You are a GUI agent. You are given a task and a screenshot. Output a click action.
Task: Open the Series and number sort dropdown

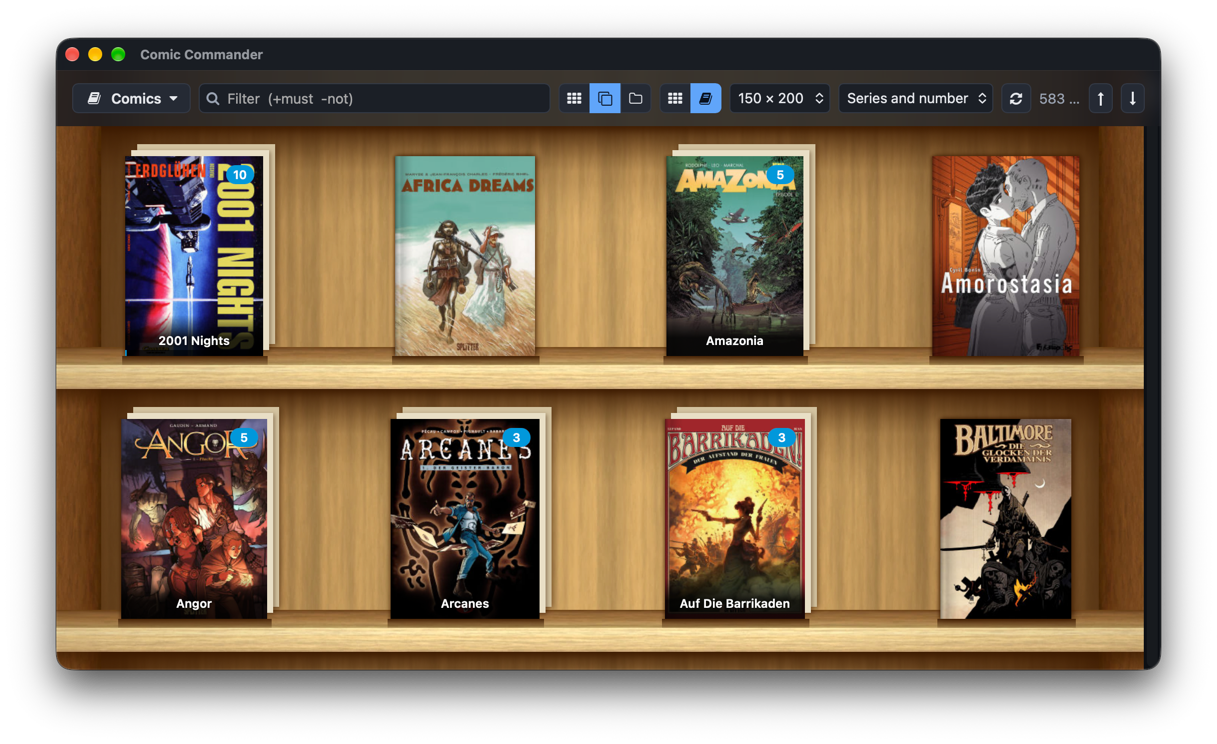[916, 98]
